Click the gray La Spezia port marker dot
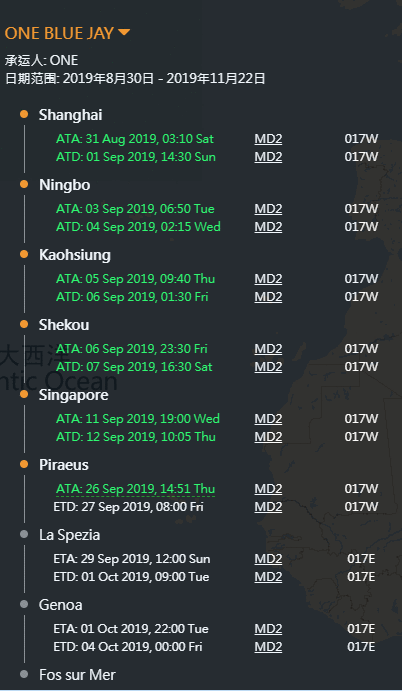This screenshot has height=691, width=402. click(x=24, y=534)
